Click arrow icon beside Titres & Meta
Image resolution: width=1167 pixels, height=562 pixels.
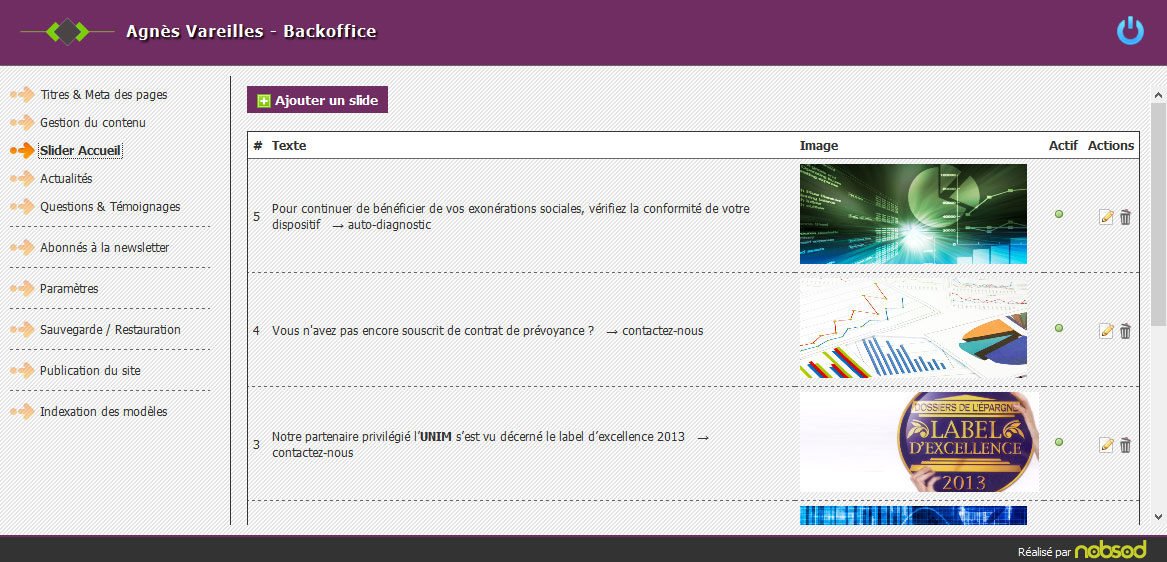22,95
